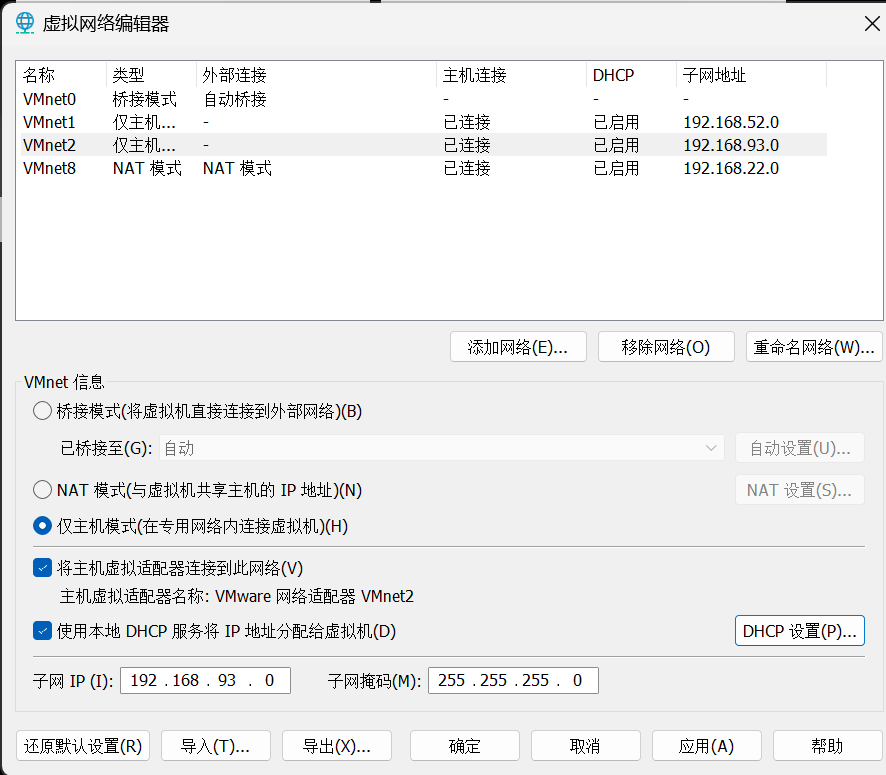Screen dimensions: 886x775
Task: Click the 移除网络(O) button
Action: [x=666, y=347]
